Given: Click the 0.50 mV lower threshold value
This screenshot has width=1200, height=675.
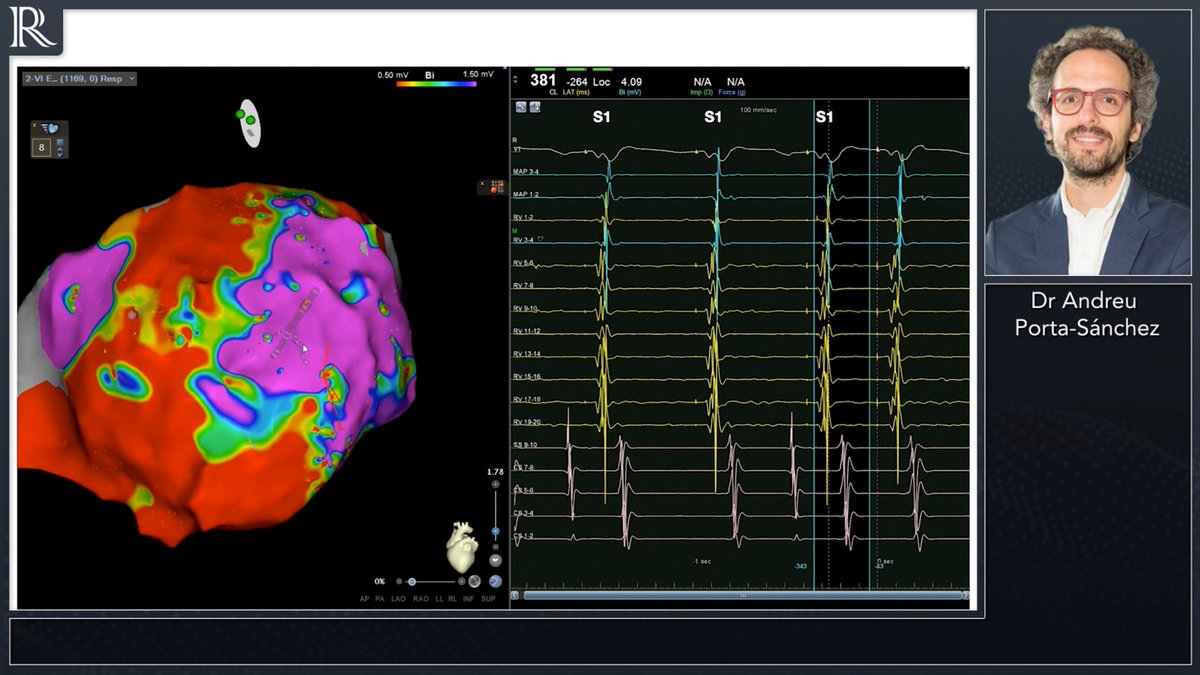Looking at the screenshot, I should pos(391,75).
